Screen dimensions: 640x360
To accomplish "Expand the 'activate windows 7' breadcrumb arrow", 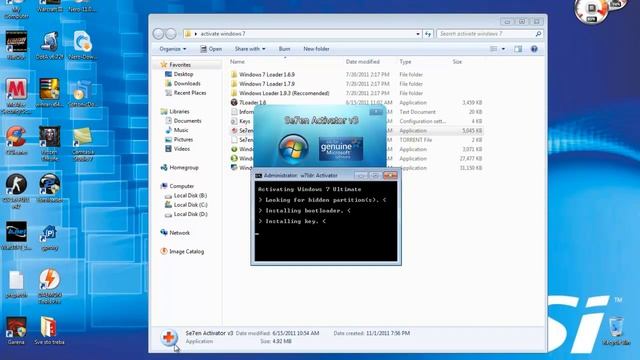I will pos(196,34).
